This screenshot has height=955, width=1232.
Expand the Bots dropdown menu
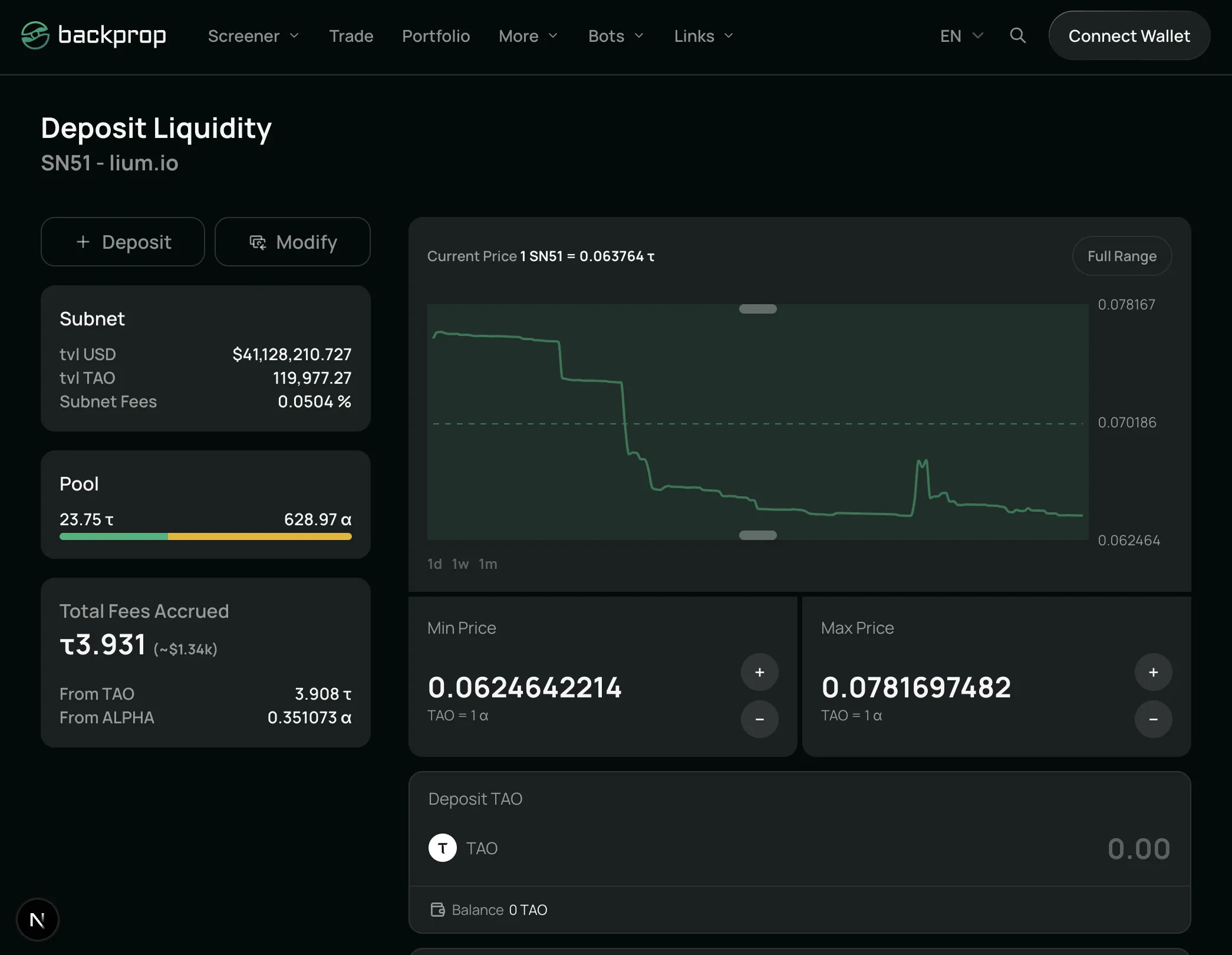616,36
